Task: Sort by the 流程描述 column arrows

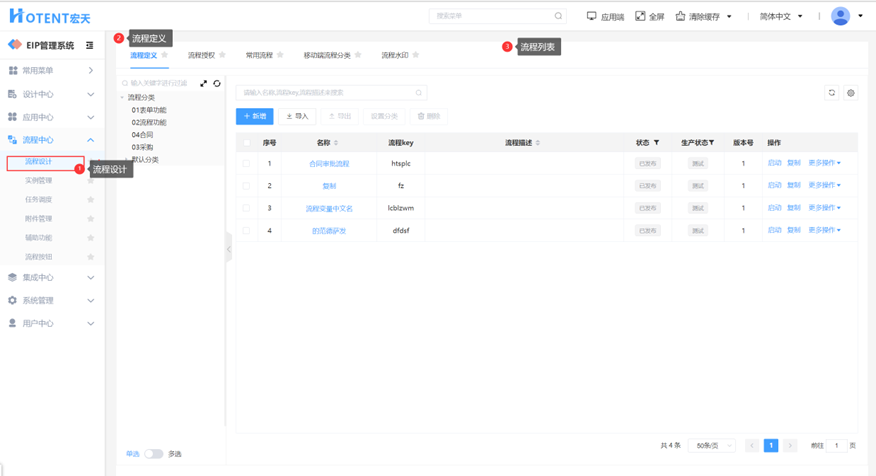Action: [x=537, y=143]
